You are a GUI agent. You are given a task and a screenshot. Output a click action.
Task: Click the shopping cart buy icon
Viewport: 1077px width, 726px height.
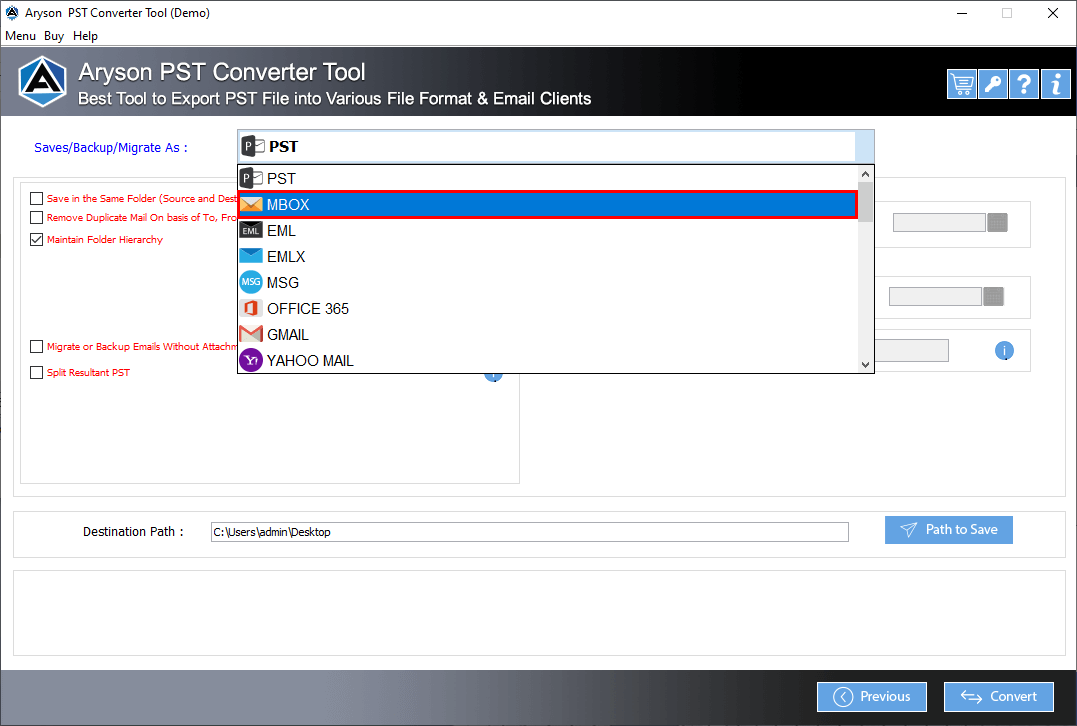(x=962, y=84)
